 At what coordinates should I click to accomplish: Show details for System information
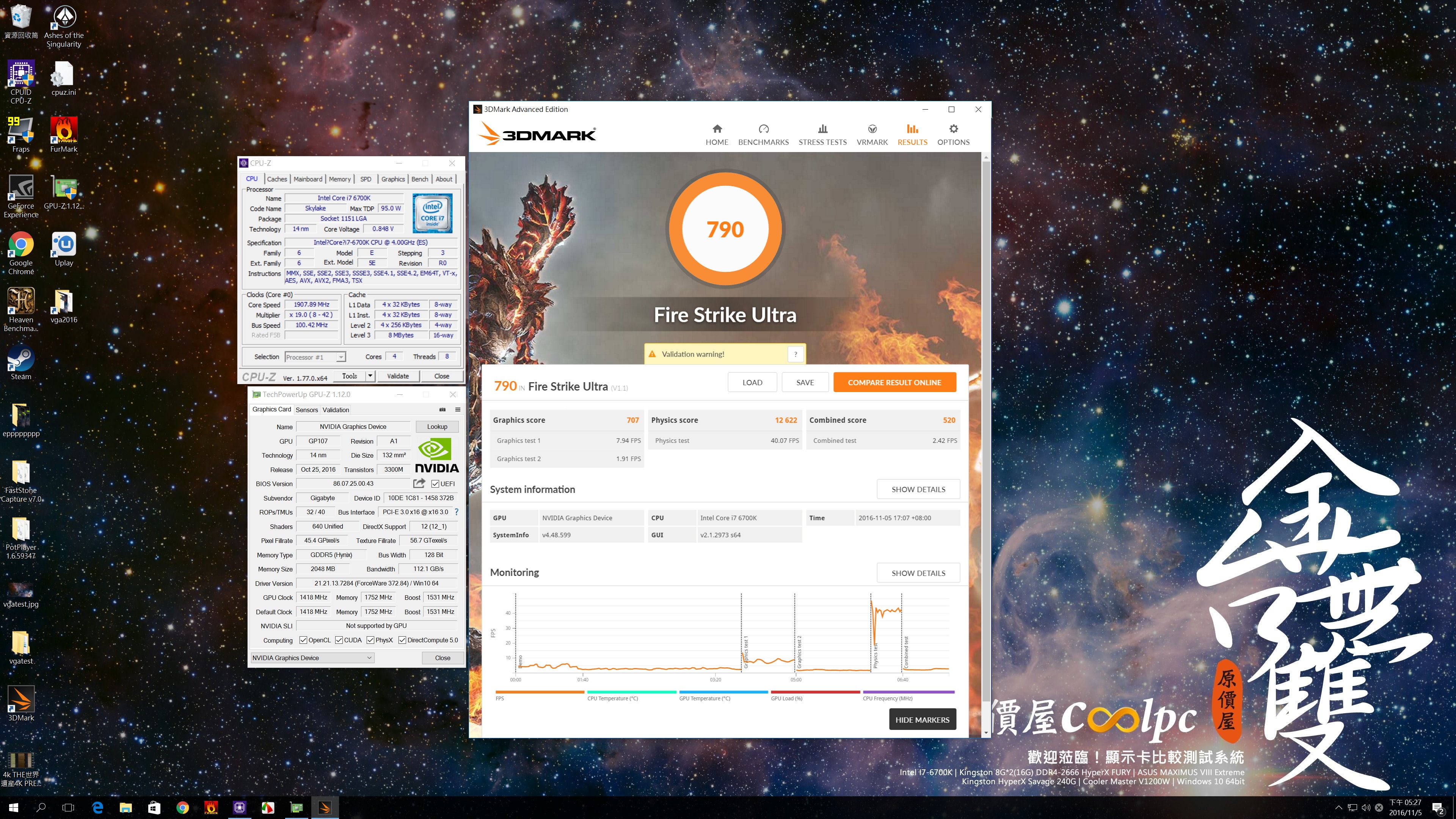pyautogui.click(x=918, y=490)
